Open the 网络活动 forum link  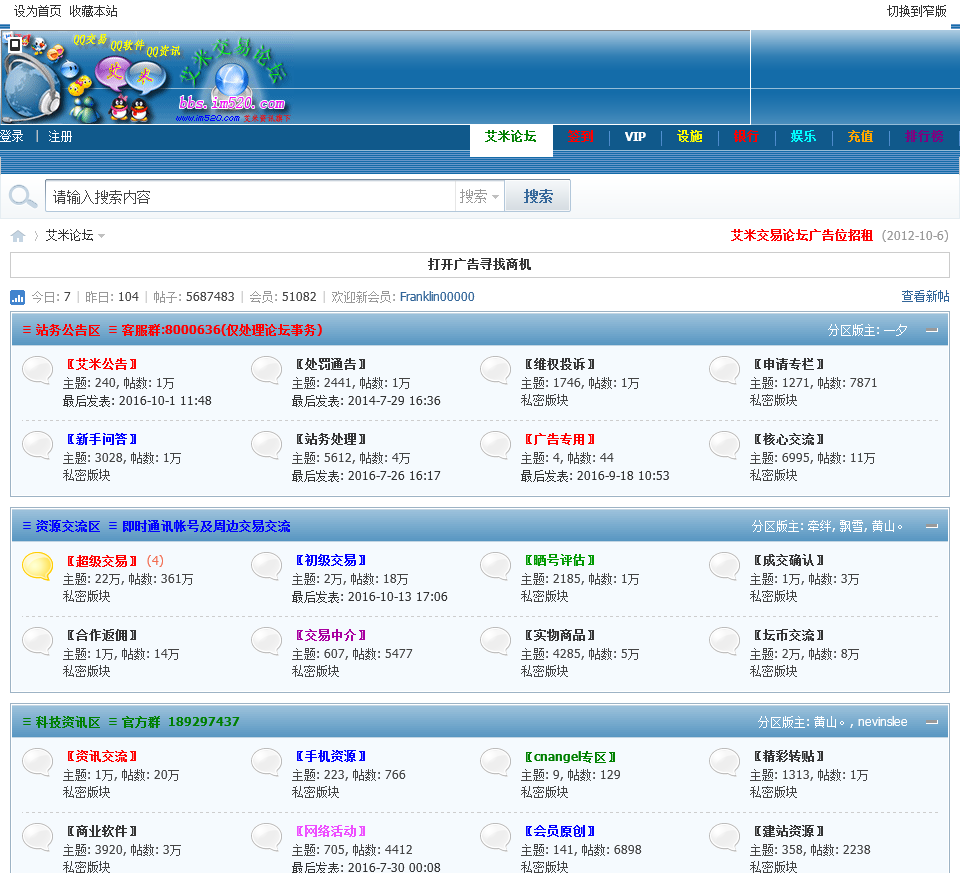click(x=331, y=831)
